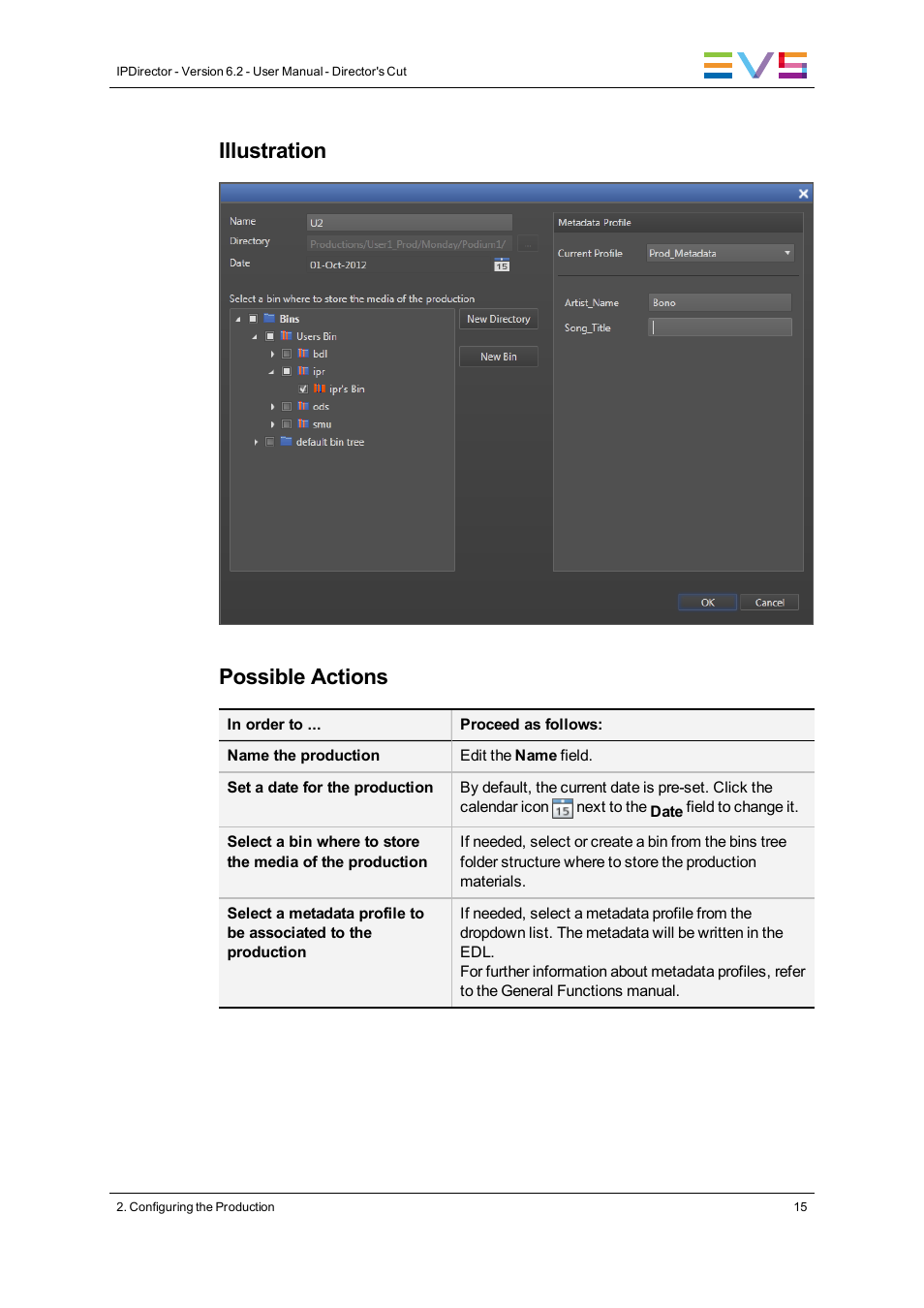Click 'Edit the Name field.' cell
Viewport: 924px width, 1308px height.
(632, 756)
